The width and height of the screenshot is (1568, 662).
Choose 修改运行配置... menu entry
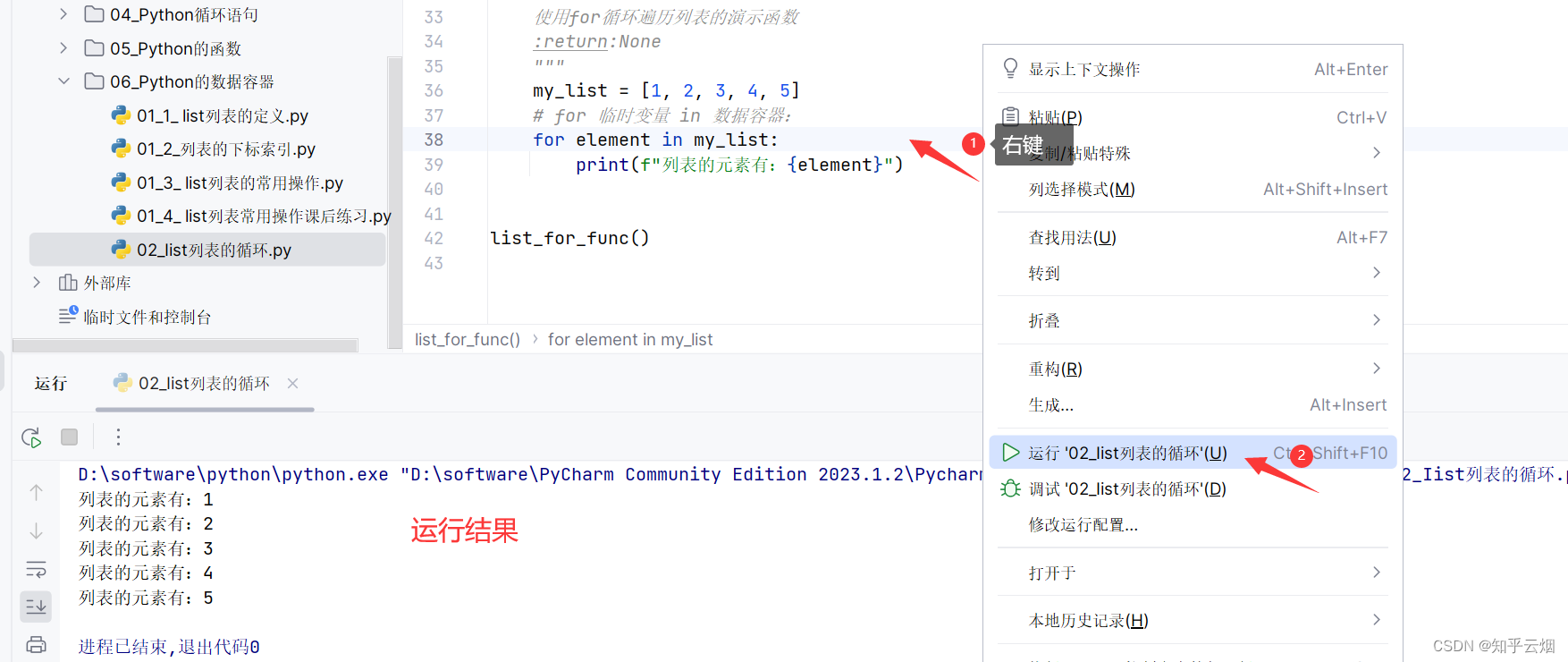coord(1193,524)
